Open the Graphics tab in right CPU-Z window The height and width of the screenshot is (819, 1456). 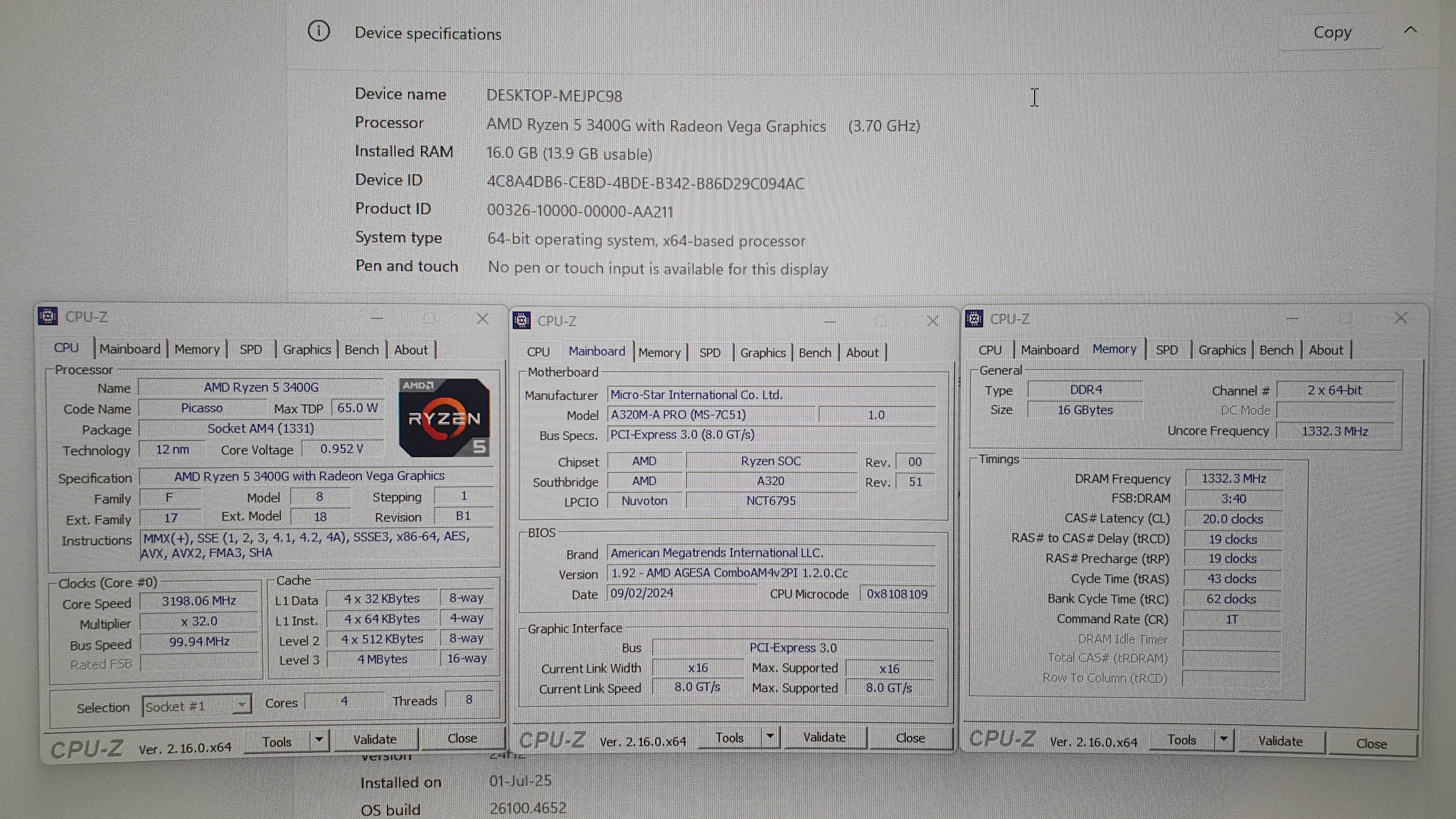point(1221,350)
